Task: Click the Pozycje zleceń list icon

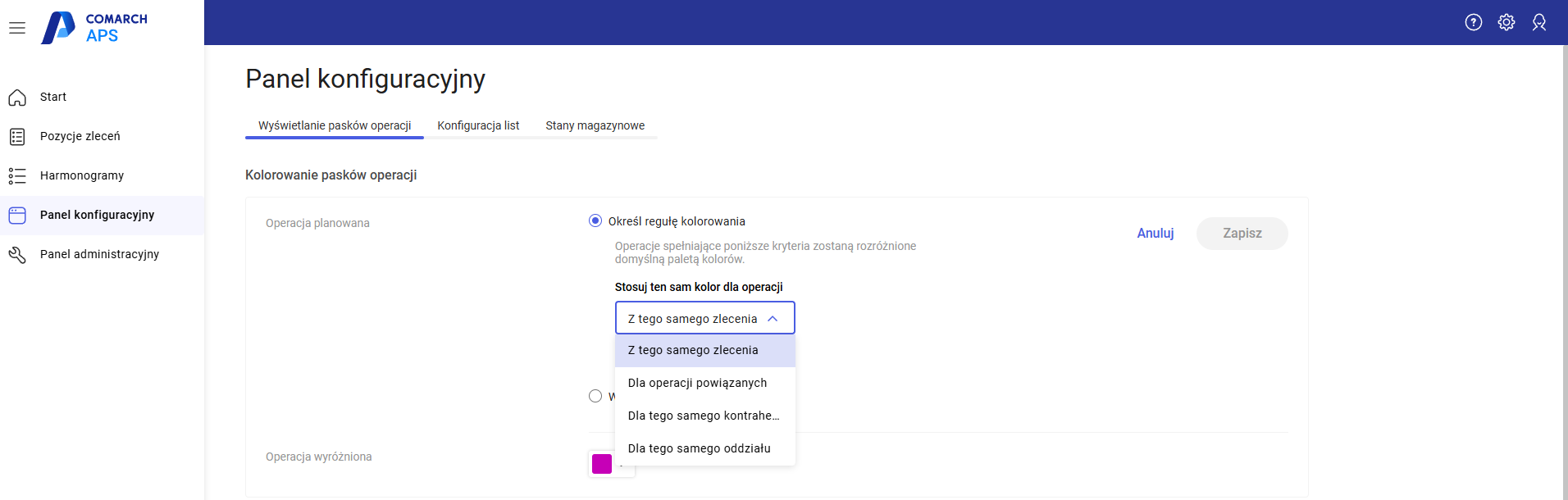Action: 17,137
